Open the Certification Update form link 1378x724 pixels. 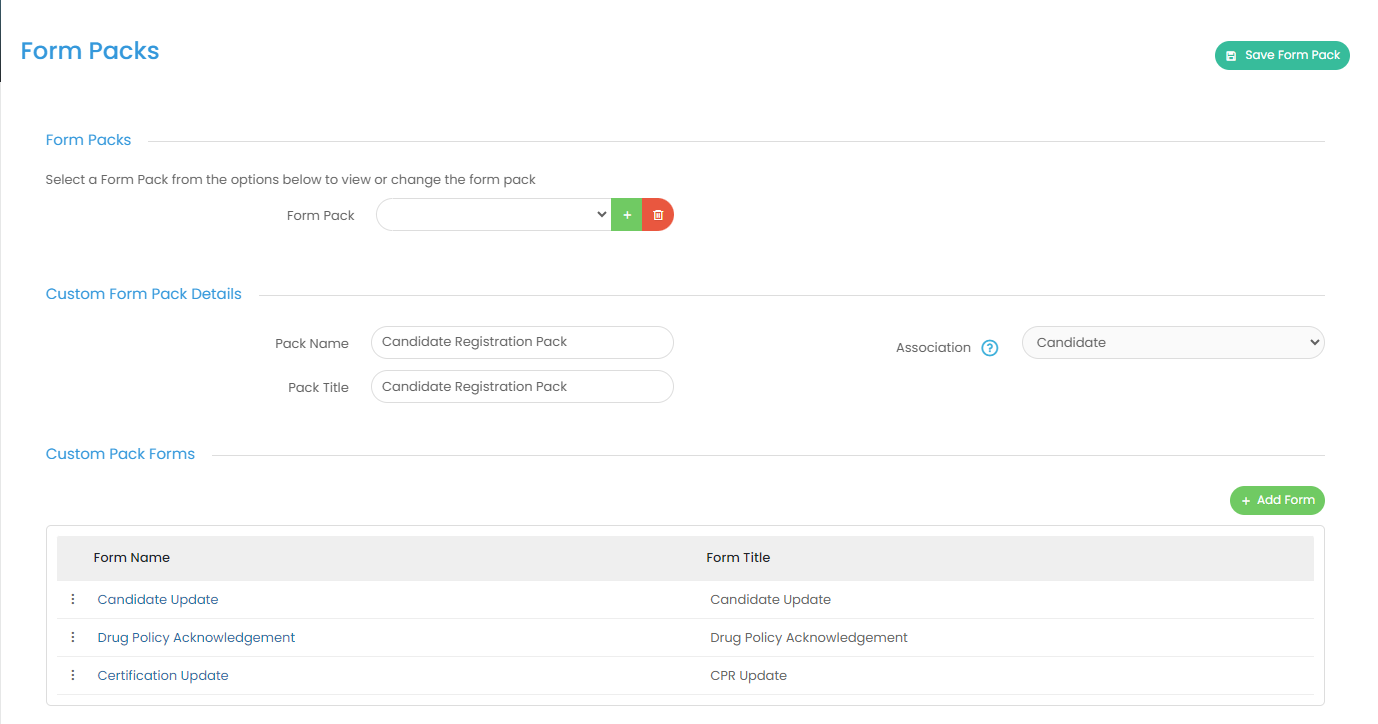[163, 676]
